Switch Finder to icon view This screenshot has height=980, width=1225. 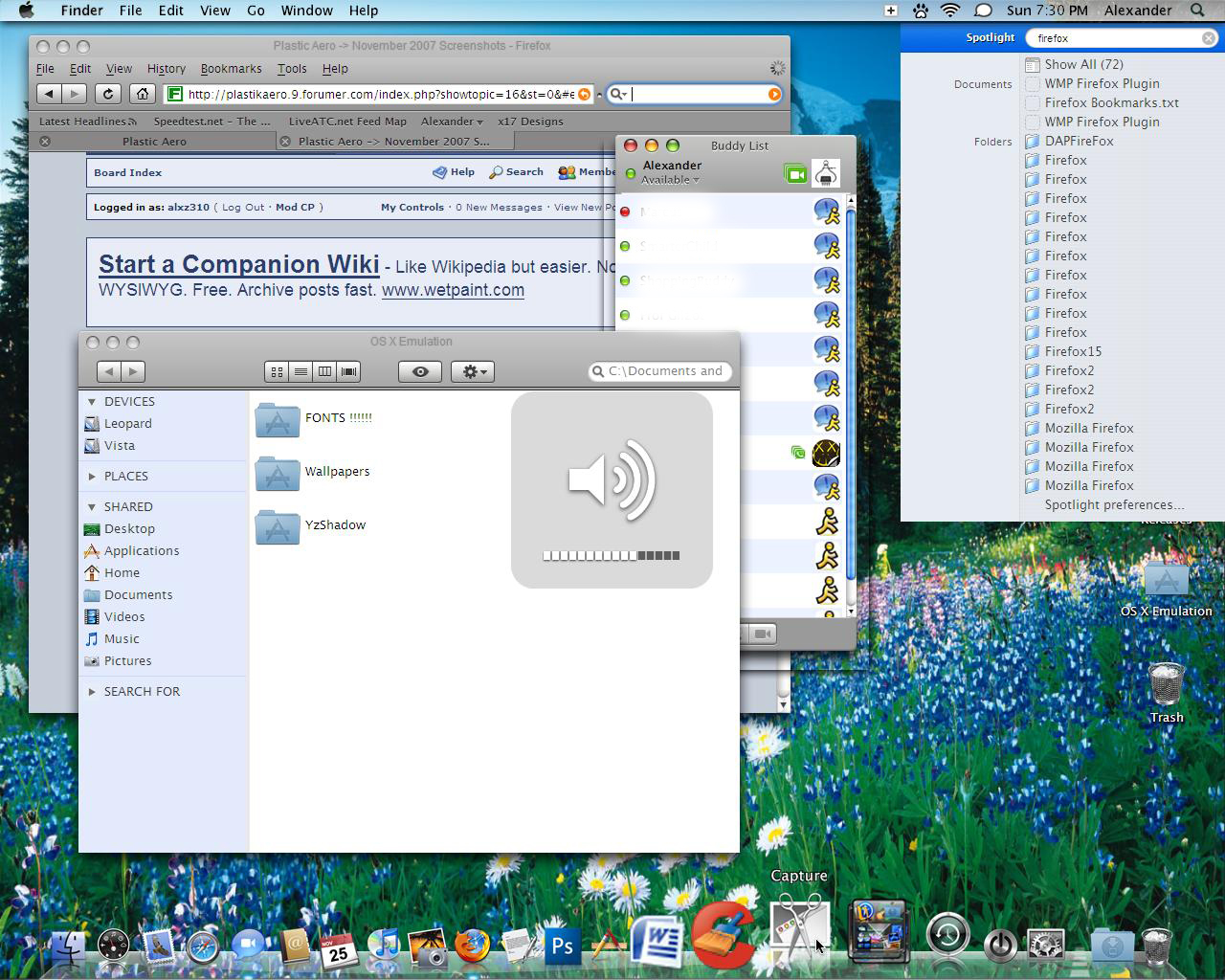(277, 371)
